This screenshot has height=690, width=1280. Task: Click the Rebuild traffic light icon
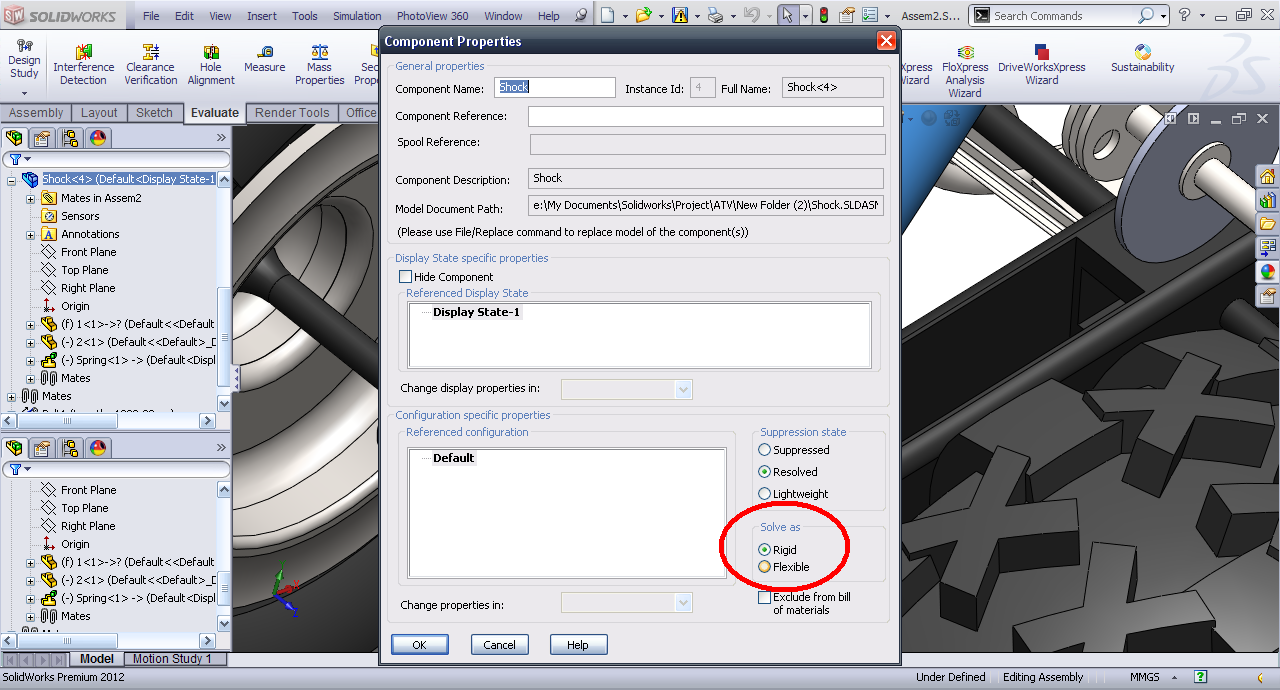click(x=824, y=15)
